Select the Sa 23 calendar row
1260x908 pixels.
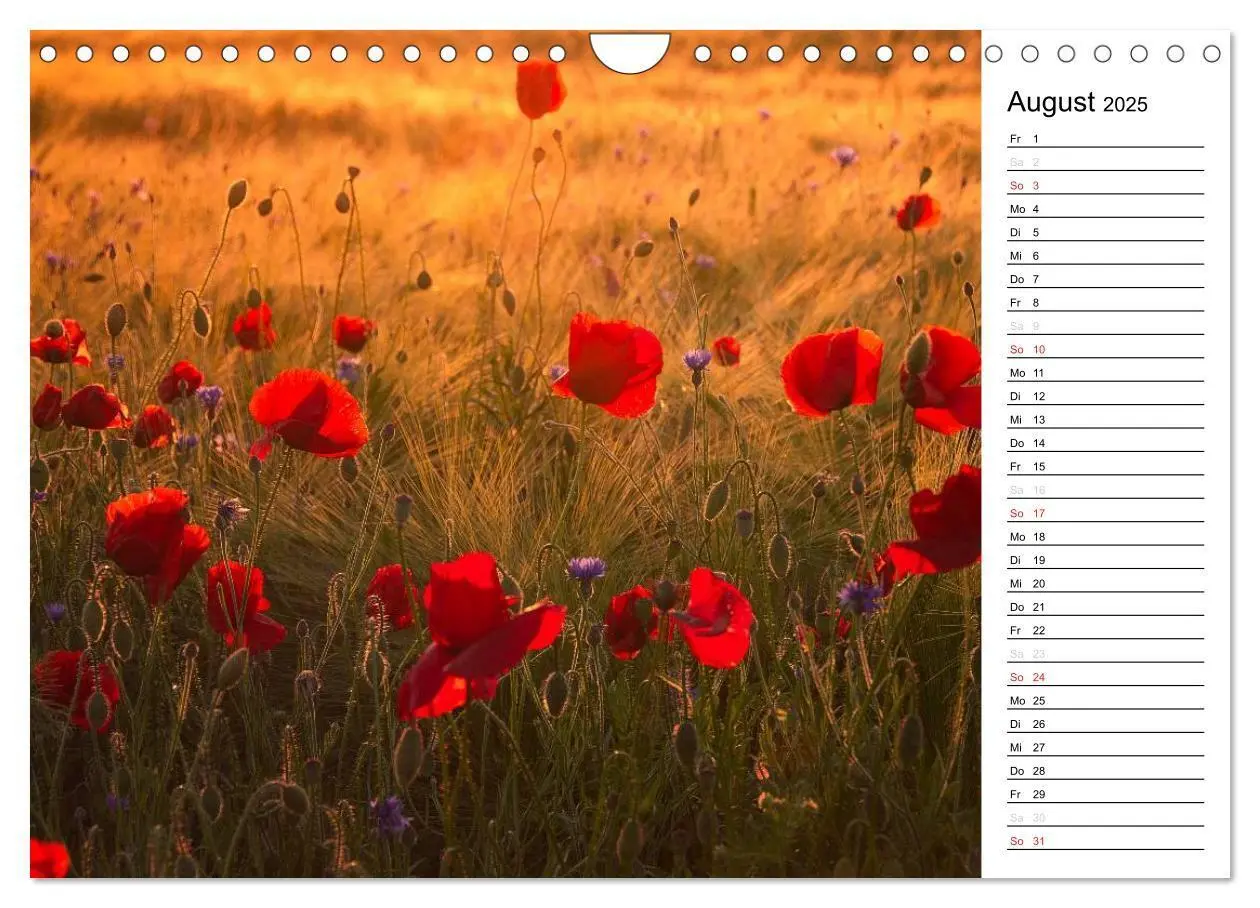[1105, 652]
